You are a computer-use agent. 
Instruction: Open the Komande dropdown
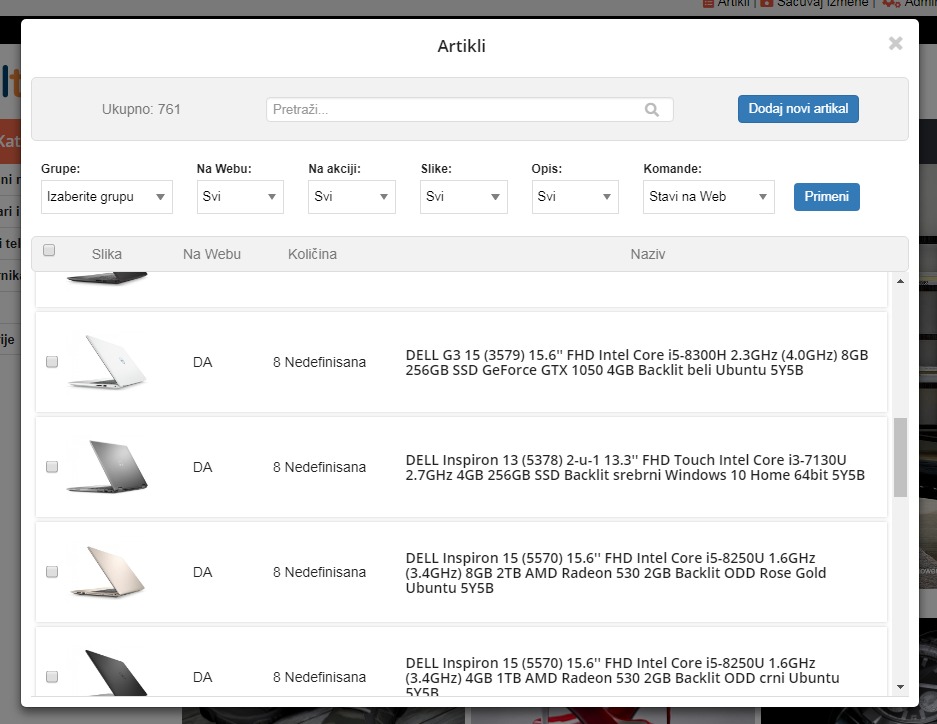[709, 197]
